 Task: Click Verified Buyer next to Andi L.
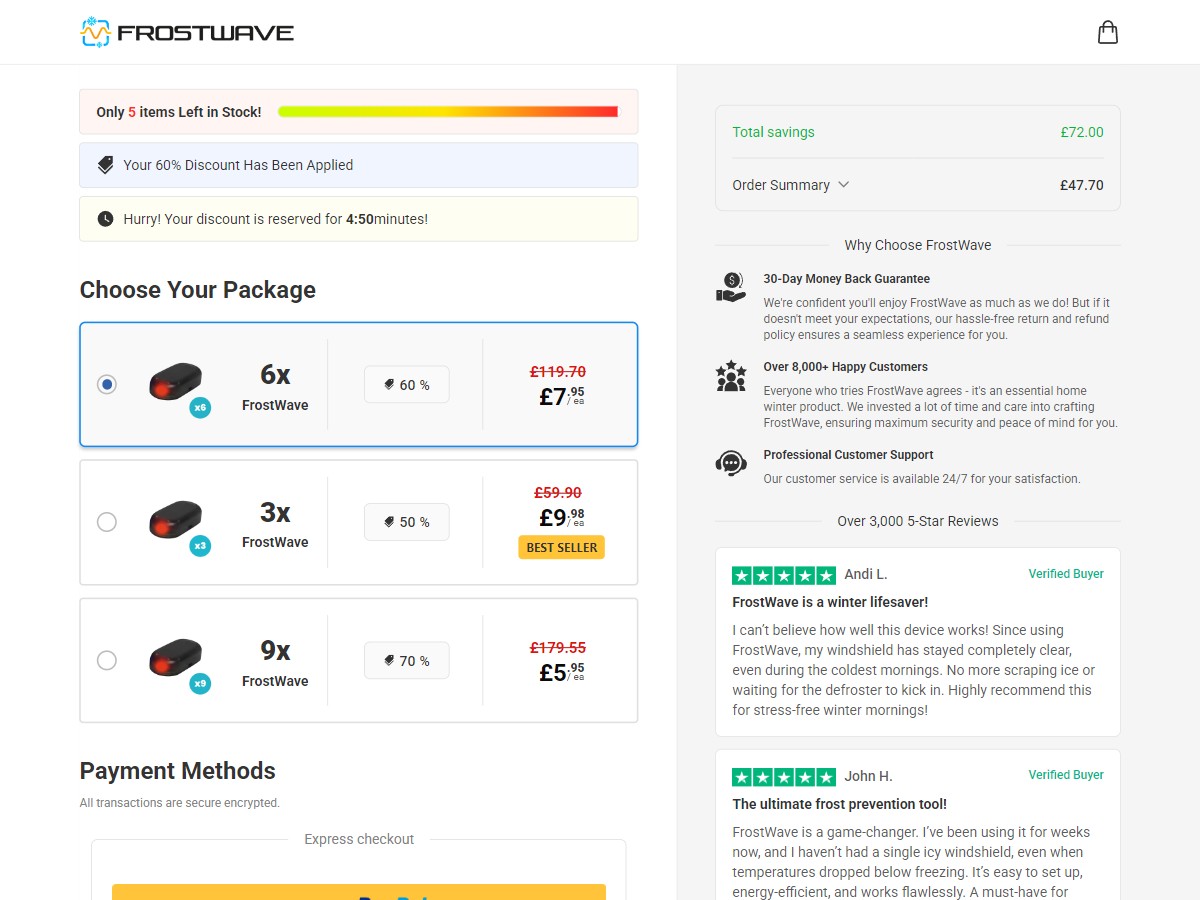[1066, 574]
